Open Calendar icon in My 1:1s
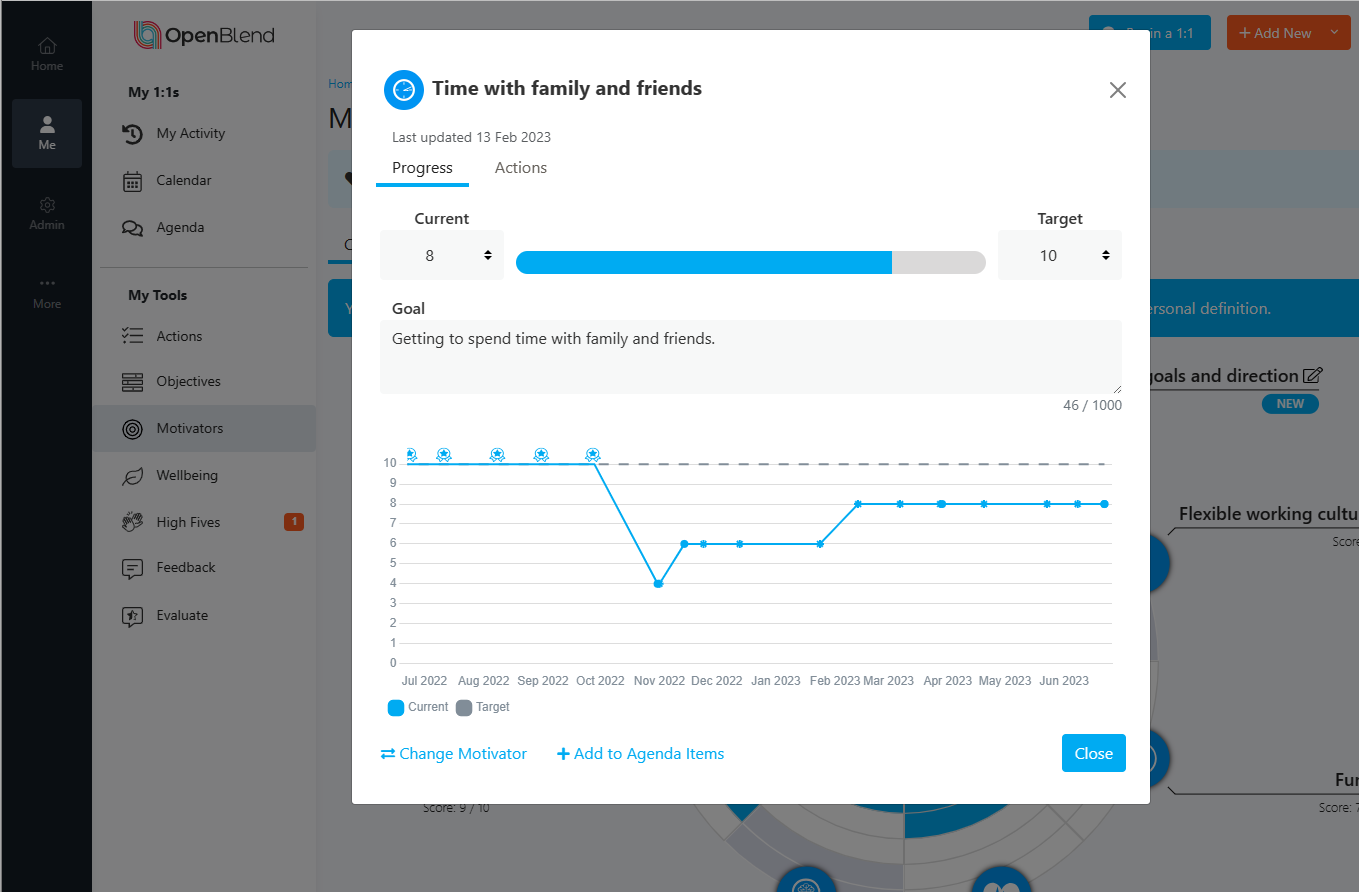Screen dimensions: 1359x892 coord(132,181)
